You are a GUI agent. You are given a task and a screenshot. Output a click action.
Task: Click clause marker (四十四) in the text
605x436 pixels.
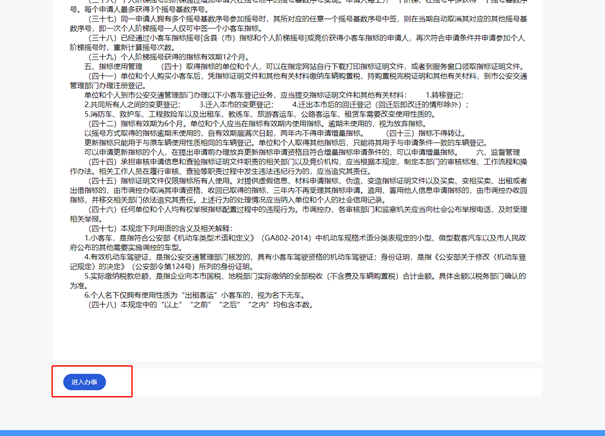click(x=103, y=162)
